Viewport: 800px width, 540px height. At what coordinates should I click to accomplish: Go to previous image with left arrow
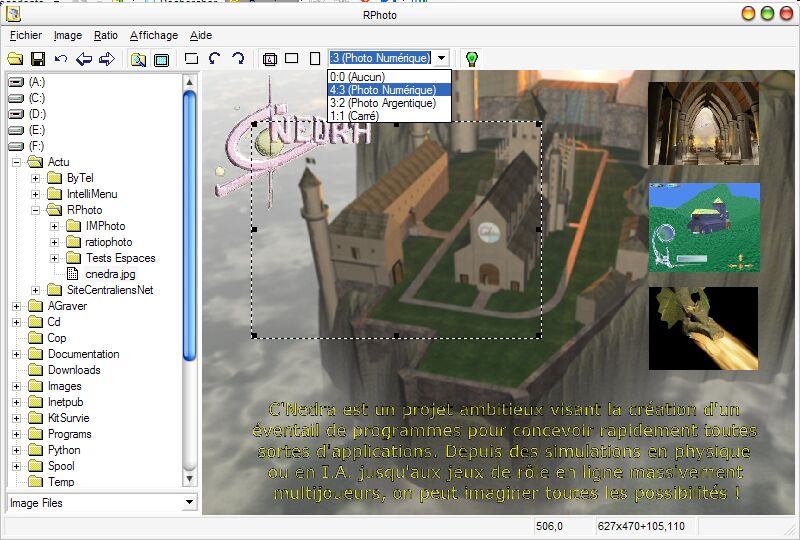[x=84, y=59]
